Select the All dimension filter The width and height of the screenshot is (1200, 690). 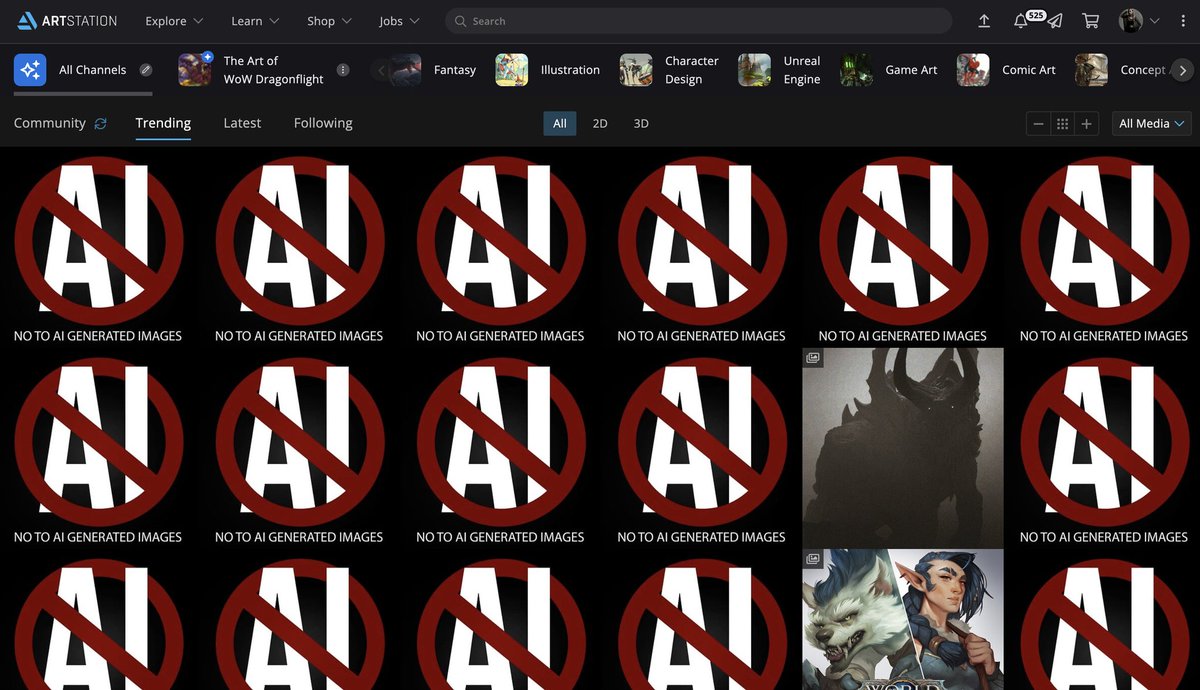tap(560, 124)
